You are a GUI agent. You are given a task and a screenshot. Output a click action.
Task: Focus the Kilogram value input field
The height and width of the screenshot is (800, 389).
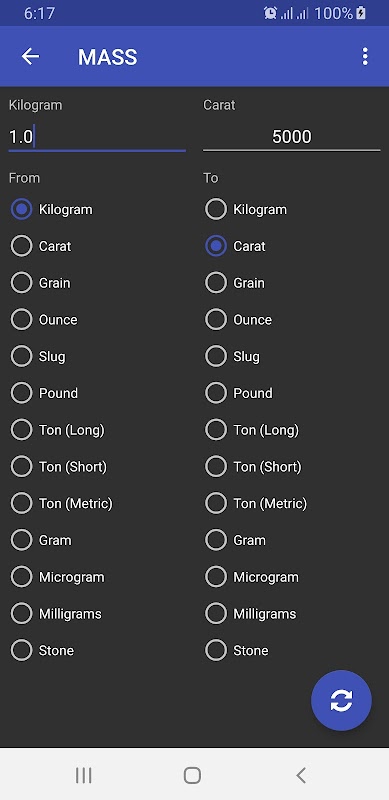[97, 137]
